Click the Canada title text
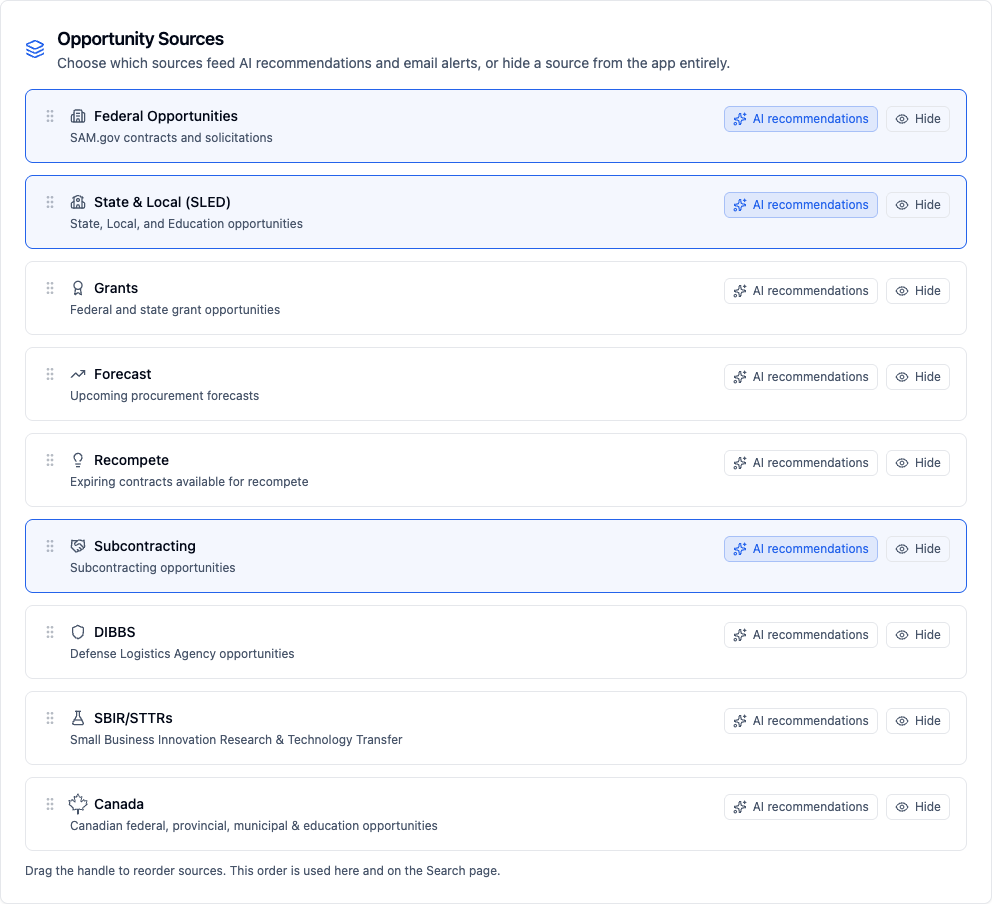The image size is (992, 904). point(119,805)
